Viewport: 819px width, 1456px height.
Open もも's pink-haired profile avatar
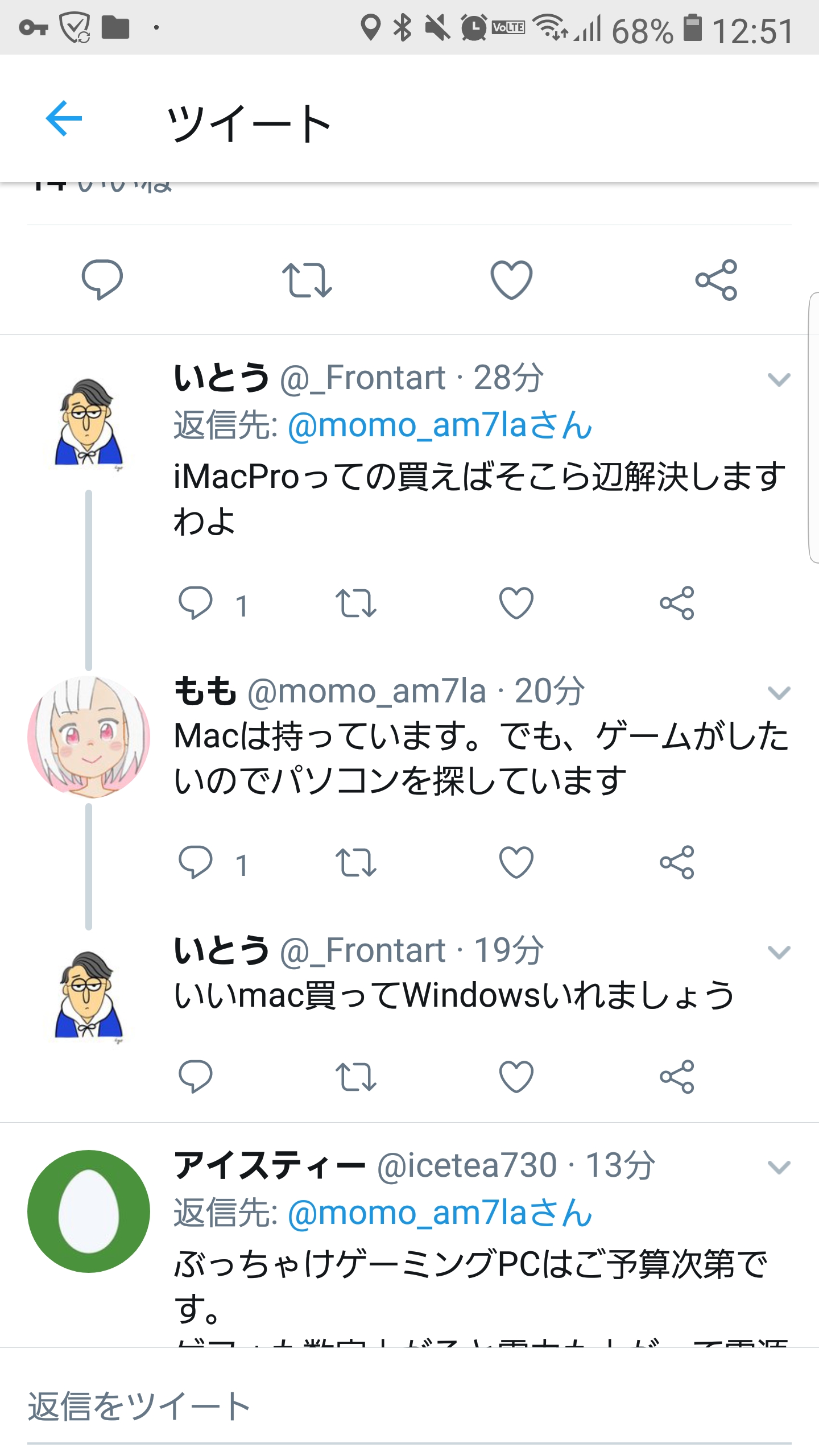point(89,737)
